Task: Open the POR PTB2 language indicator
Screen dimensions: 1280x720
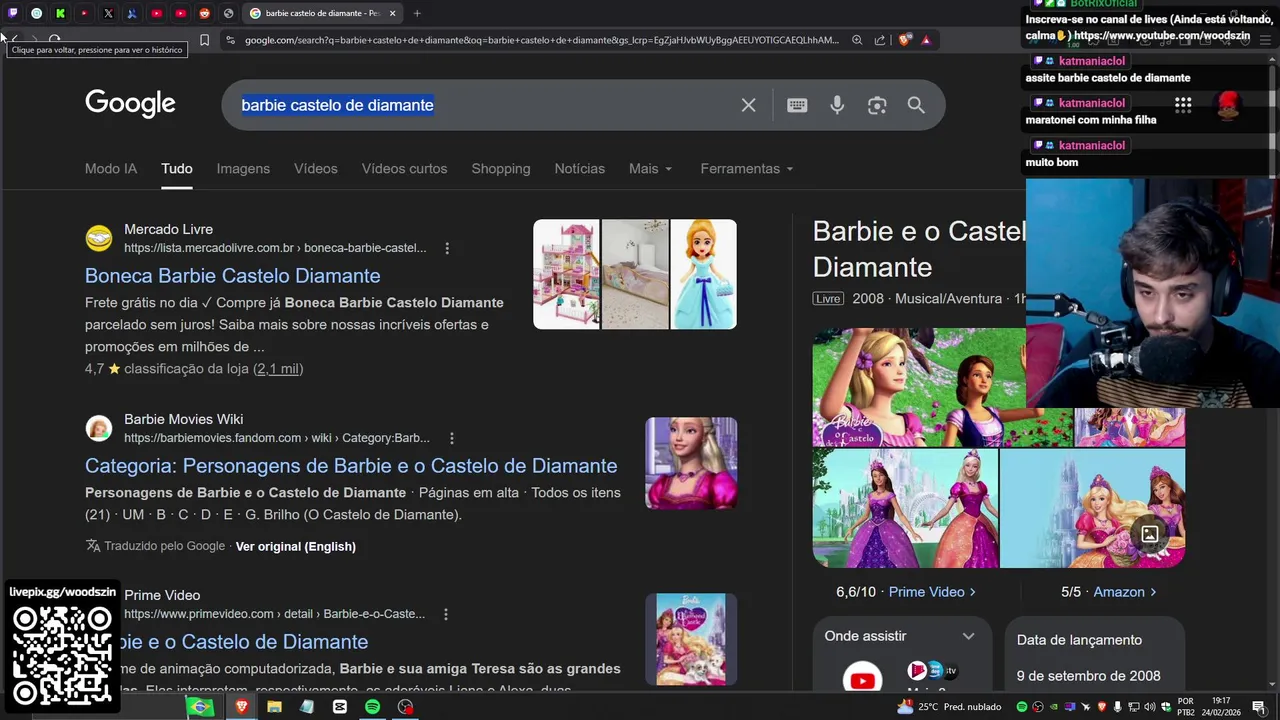Action: tap(1186, 707)
